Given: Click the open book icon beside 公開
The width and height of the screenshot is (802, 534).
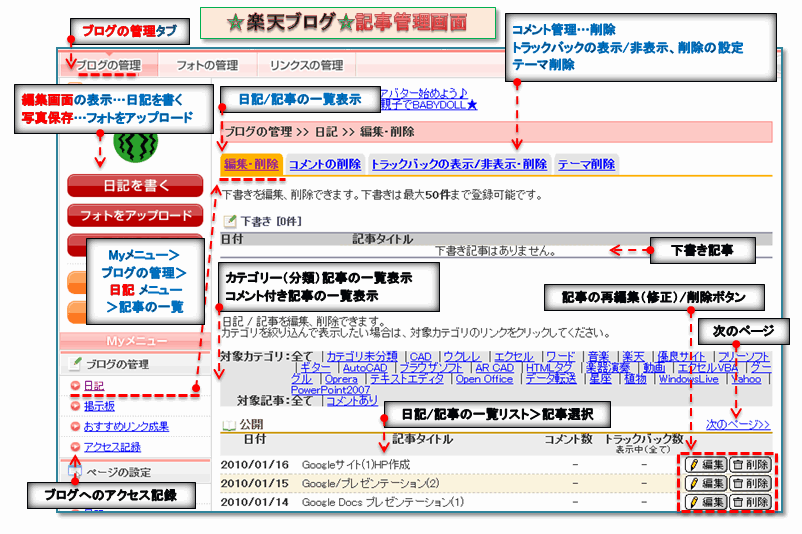Looking at the screenshot, I should [x=229, y=425].
